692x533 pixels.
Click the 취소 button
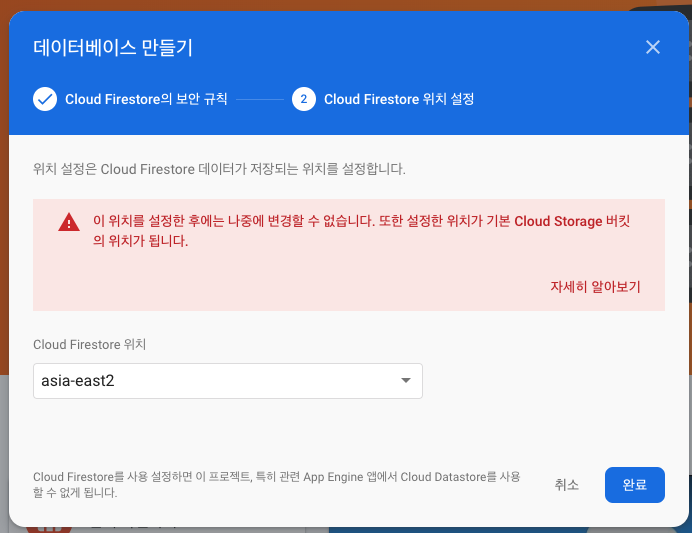click(x=566, y=484)
